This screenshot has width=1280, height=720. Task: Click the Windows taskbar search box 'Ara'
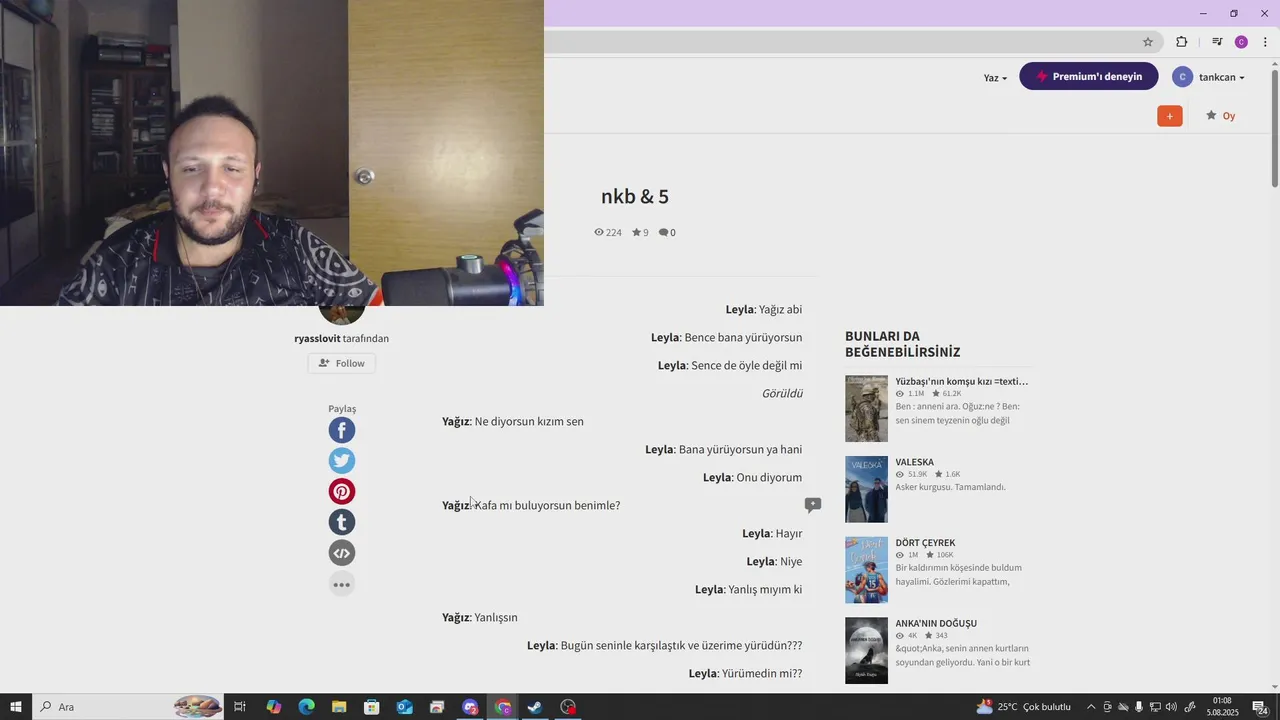click(128, 707)
